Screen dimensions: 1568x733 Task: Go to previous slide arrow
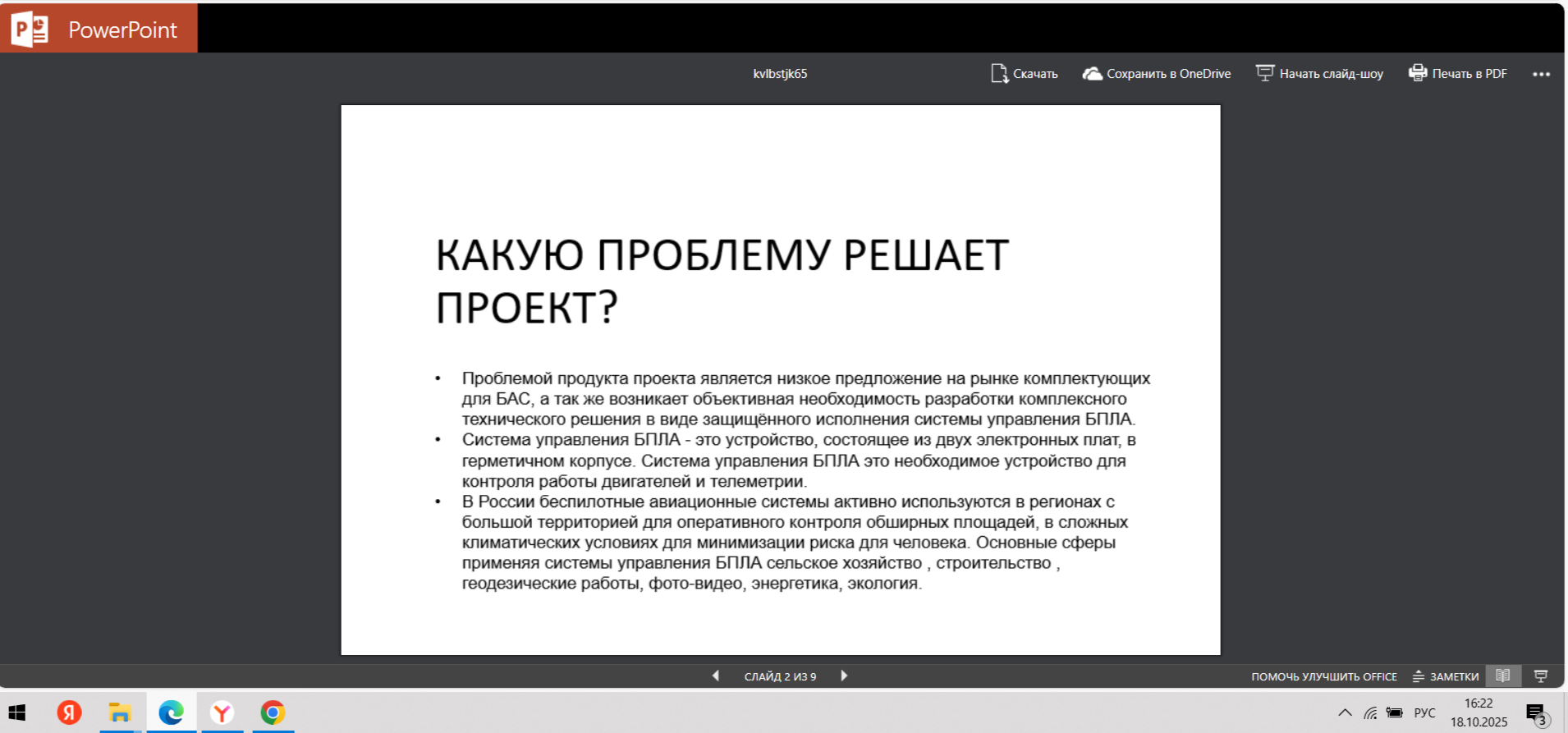tap(716, 676)
